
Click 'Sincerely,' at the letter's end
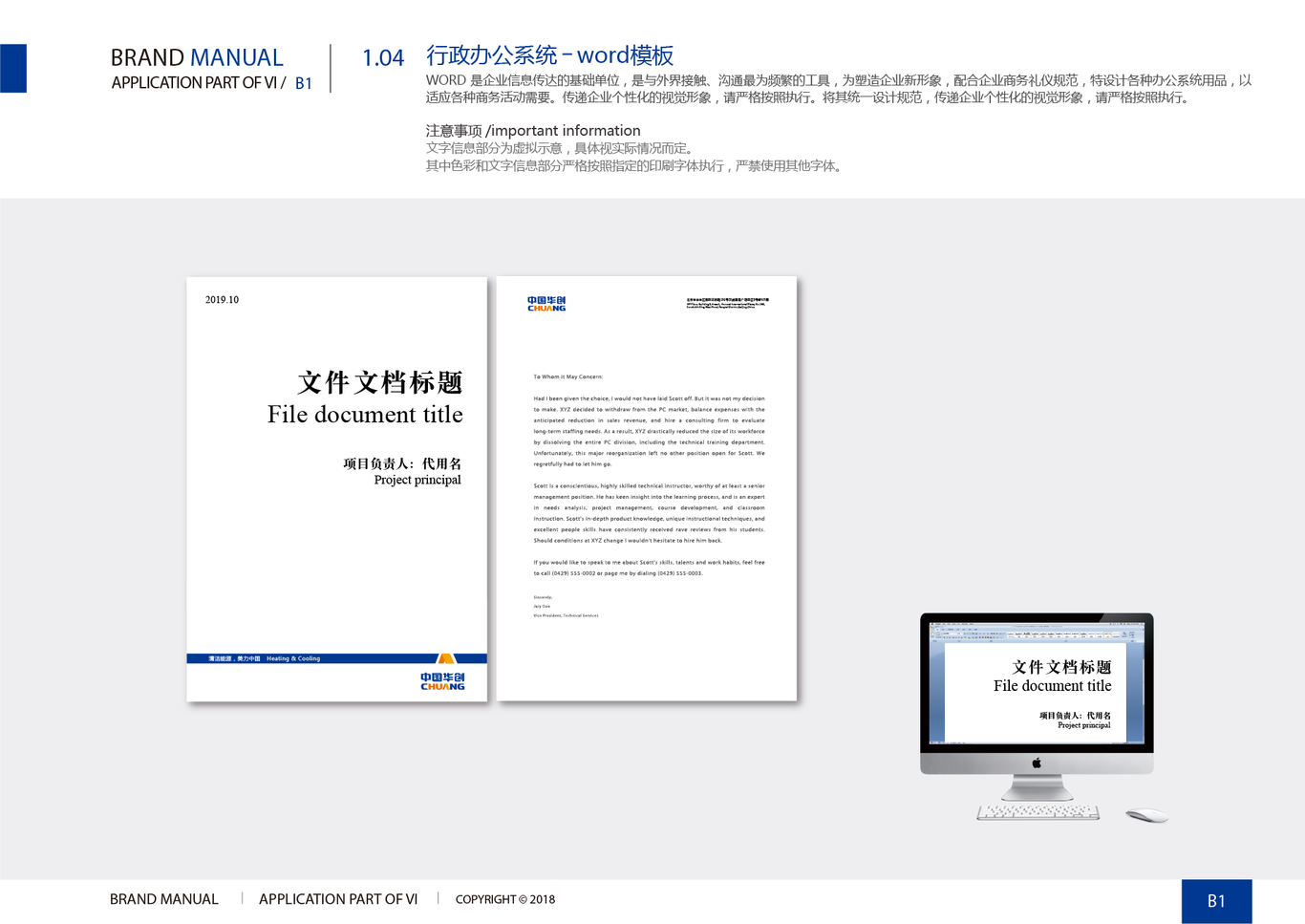pos(543,597)
